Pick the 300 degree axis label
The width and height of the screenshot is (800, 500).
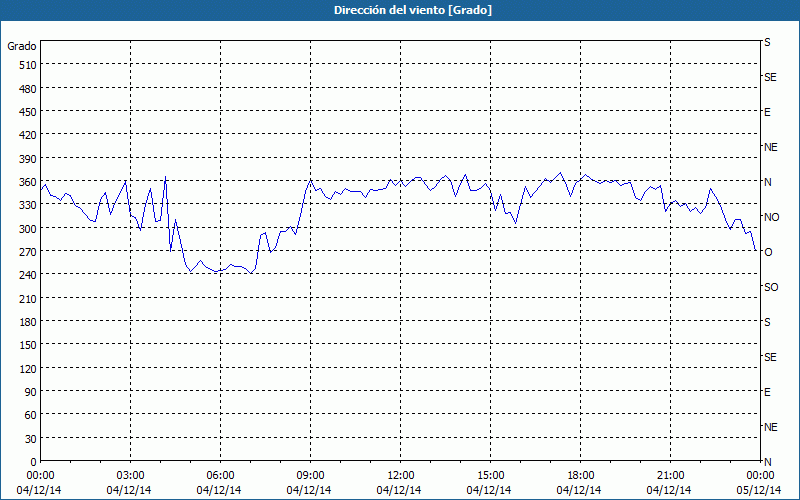(x=28, y=229)
